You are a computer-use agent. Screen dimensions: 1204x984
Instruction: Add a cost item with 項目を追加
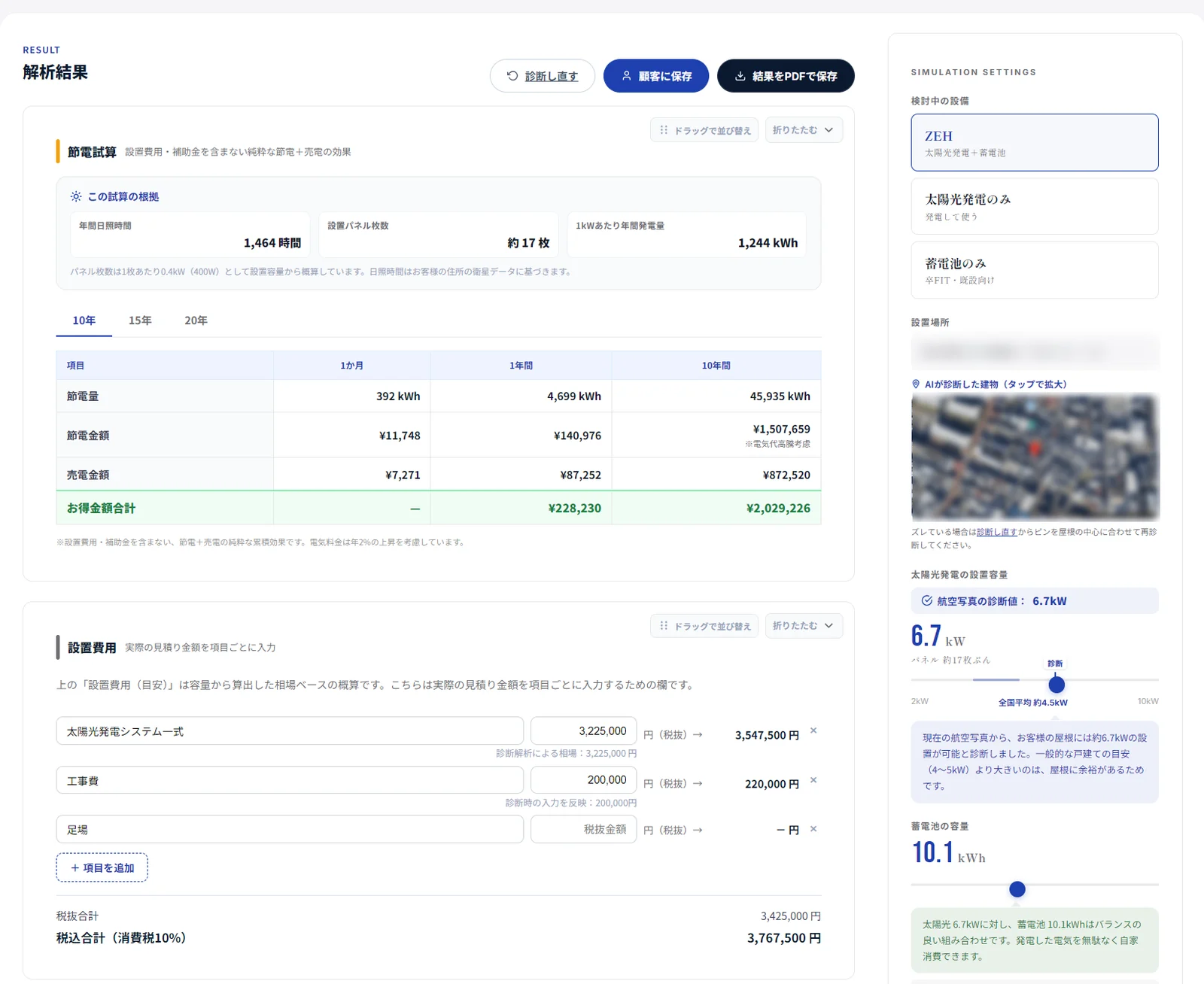(x=102, y=867)
